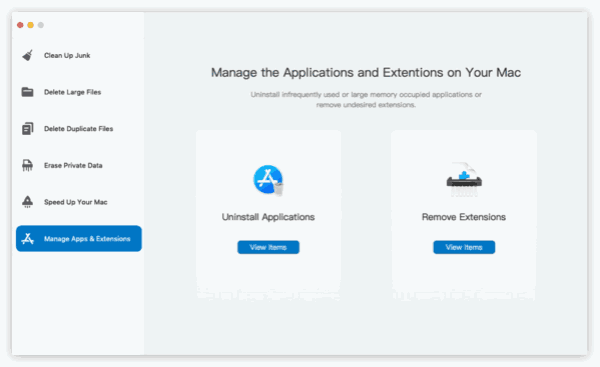The height and width of the screenshot is (367, 600).
Task: Click the shredder icon beside Erase Private Data
Action: coord(27,165)
